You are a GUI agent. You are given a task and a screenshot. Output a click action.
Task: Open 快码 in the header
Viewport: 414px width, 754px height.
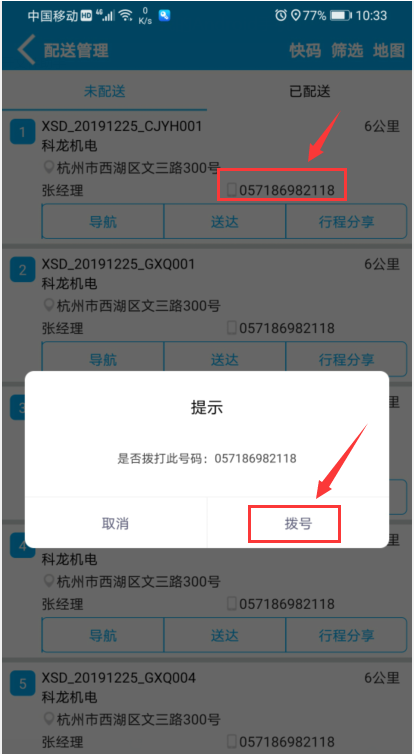[305, 50]
